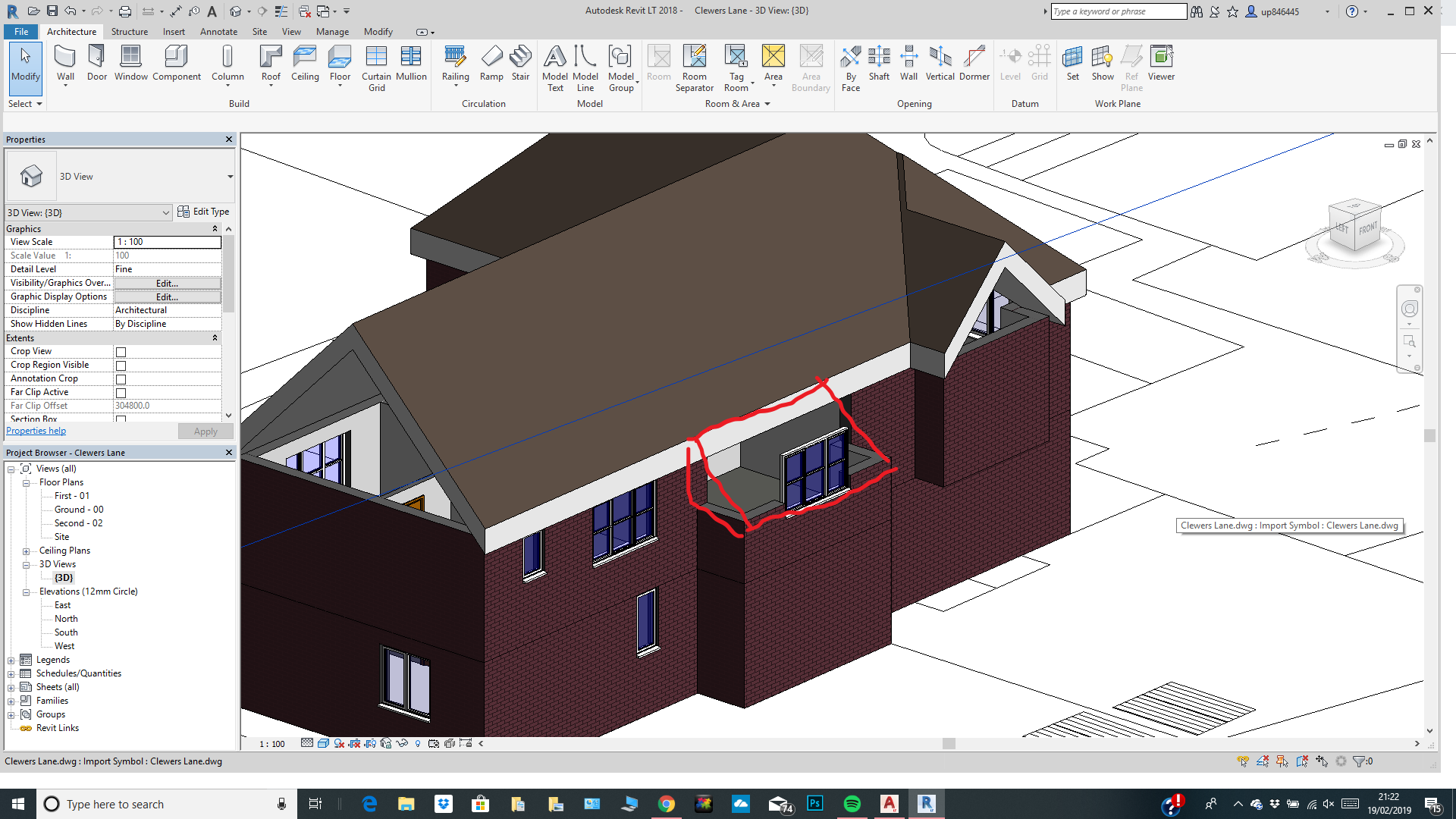Collapse Floor Plans in Project Browser
Image resolution: width=1456 pixels, height=819 pixels.
click(x=25, y=482)
